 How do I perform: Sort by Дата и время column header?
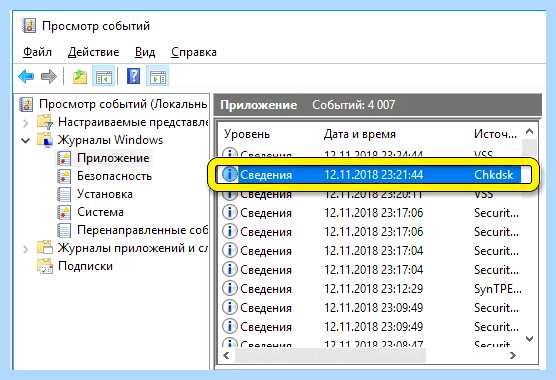360,134
